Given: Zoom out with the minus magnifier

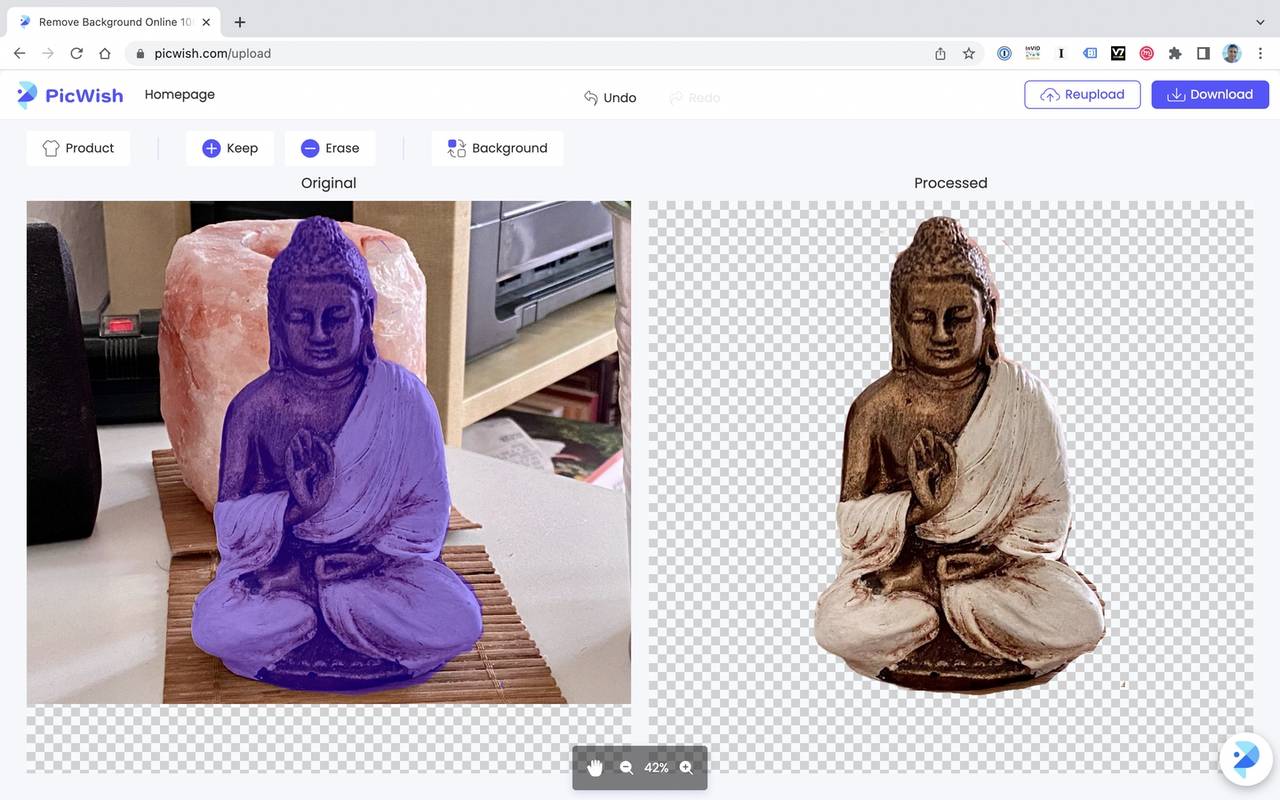Looking at the screenshot, I should (x=626, y=768).
